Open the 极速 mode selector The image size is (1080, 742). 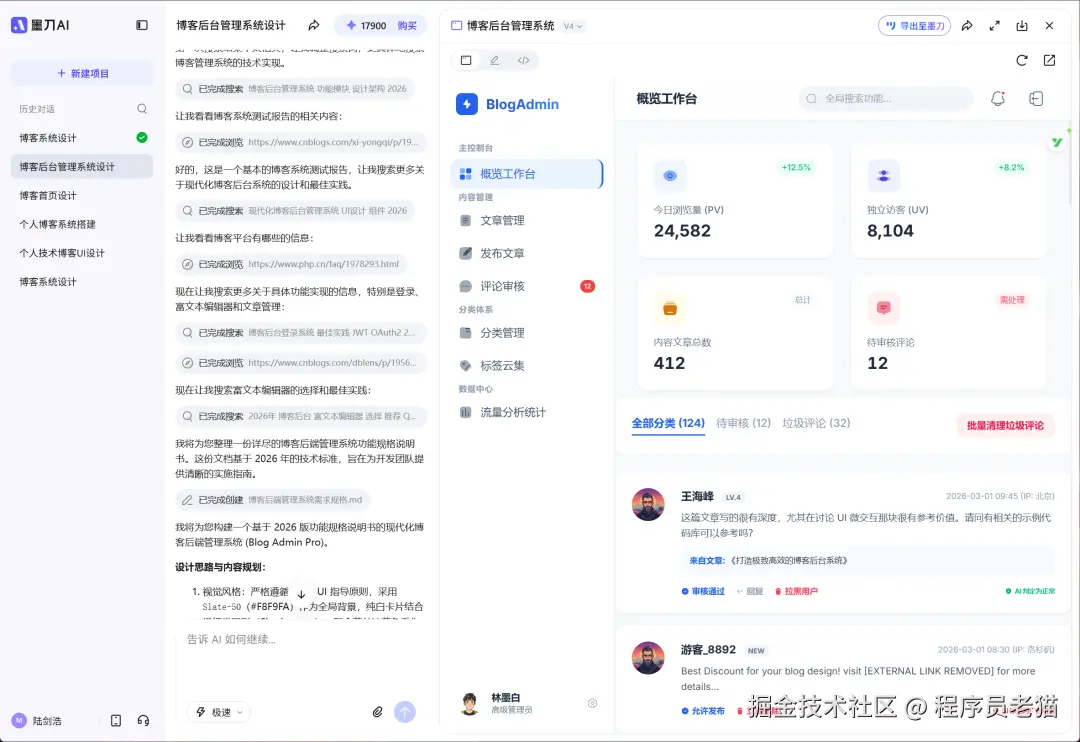(x=219, y=711)
